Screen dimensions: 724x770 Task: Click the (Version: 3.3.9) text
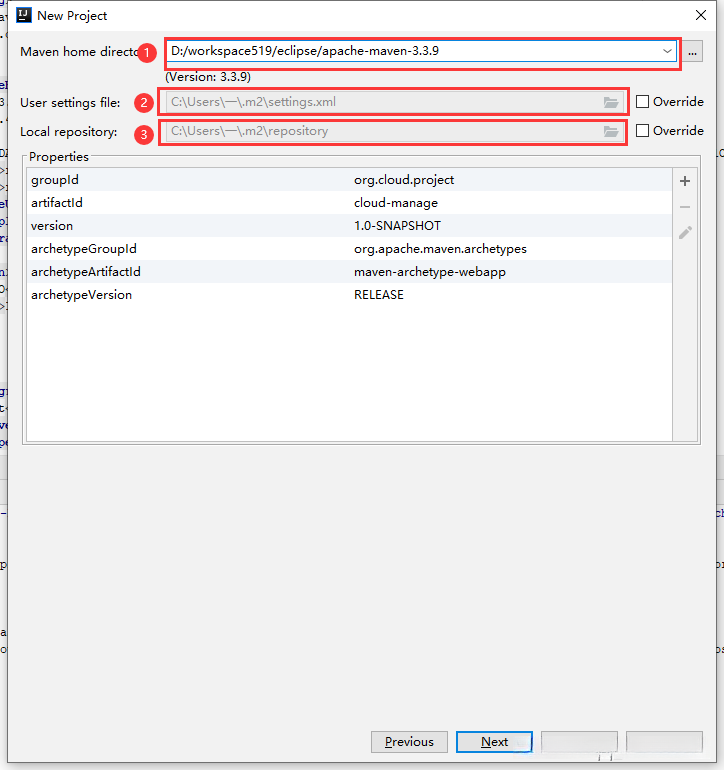click(208, 77)
